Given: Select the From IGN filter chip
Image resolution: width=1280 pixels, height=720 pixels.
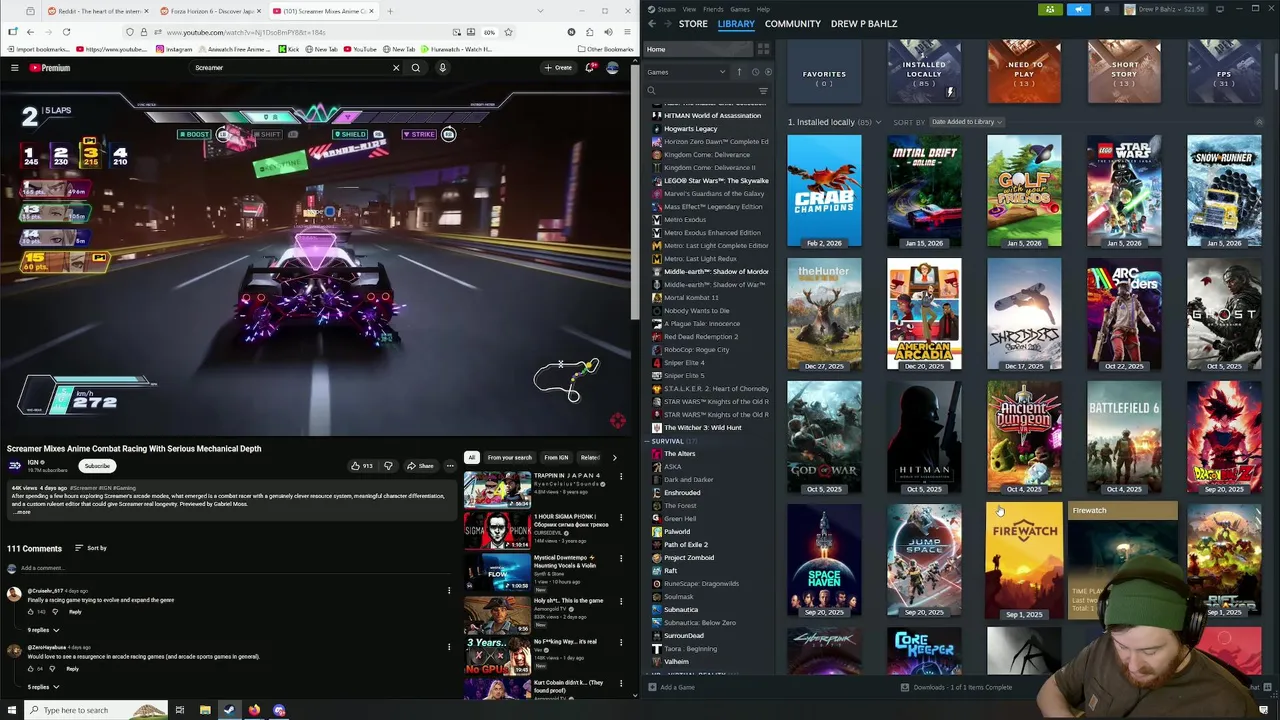Looking at the screenshot, I should [556, 457].
